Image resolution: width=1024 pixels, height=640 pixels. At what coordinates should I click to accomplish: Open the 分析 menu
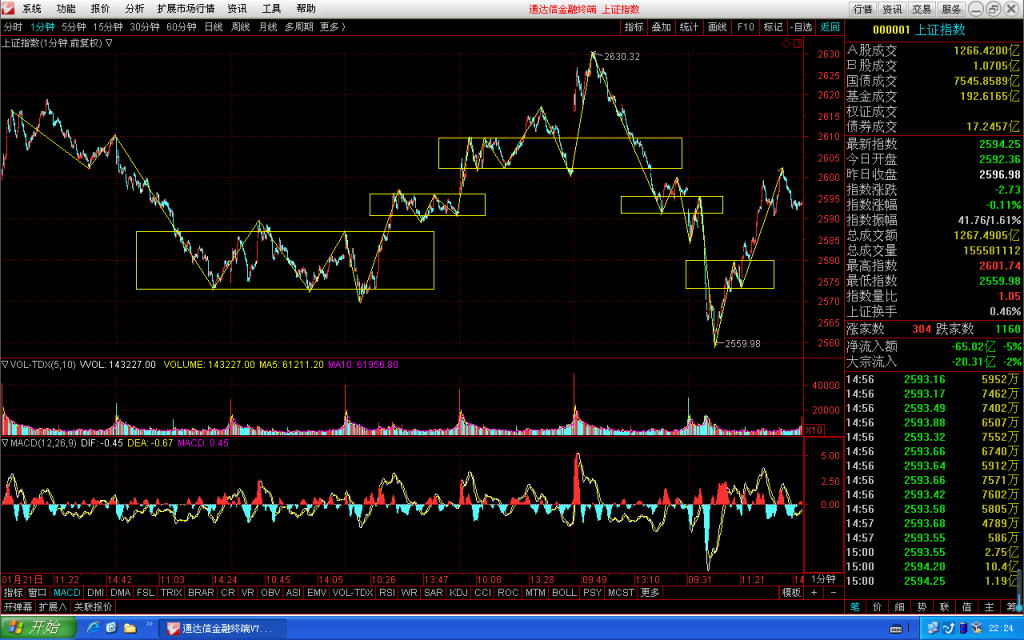[134, 8]
